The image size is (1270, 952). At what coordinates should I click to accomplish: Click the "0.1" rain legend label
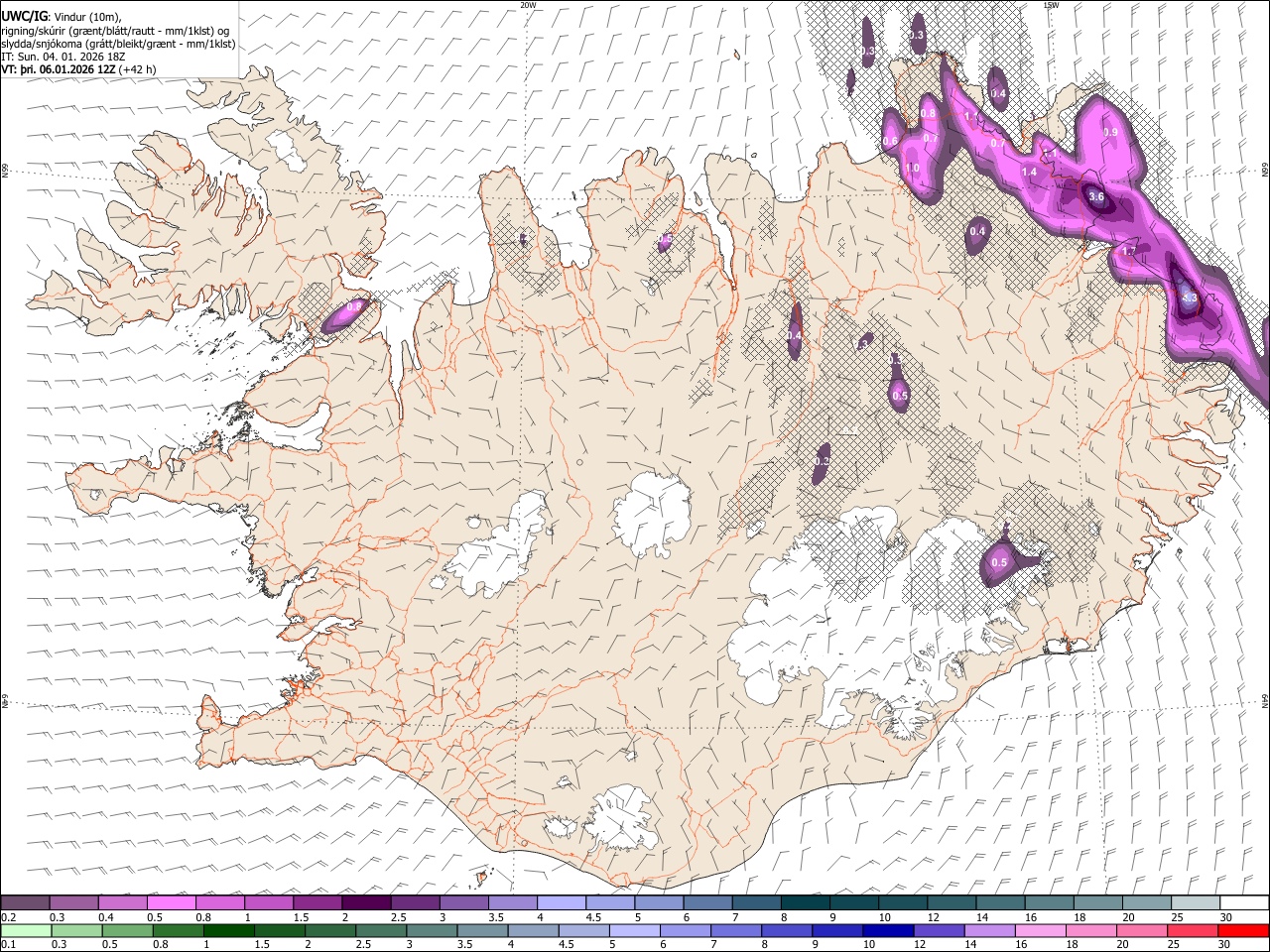[x=9, y=945]
